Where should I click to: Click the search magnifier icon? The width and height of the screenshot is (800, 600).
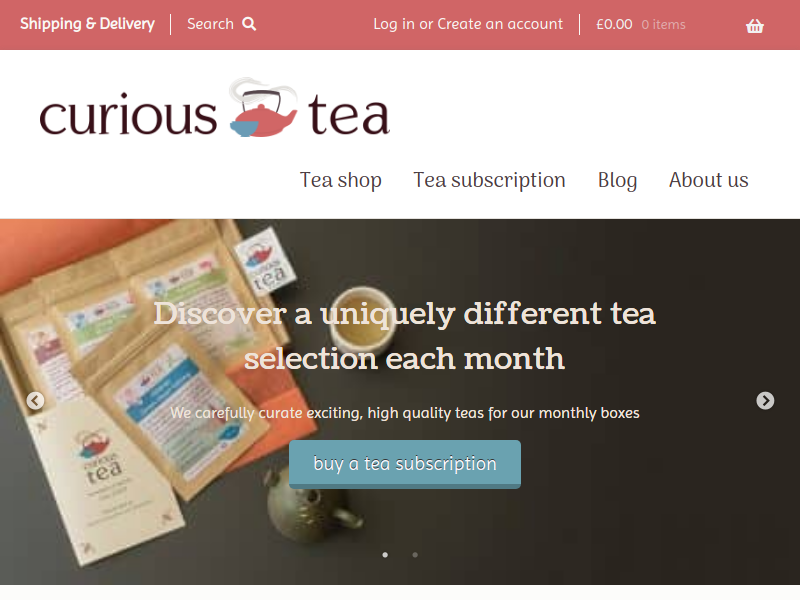(249, 24)
